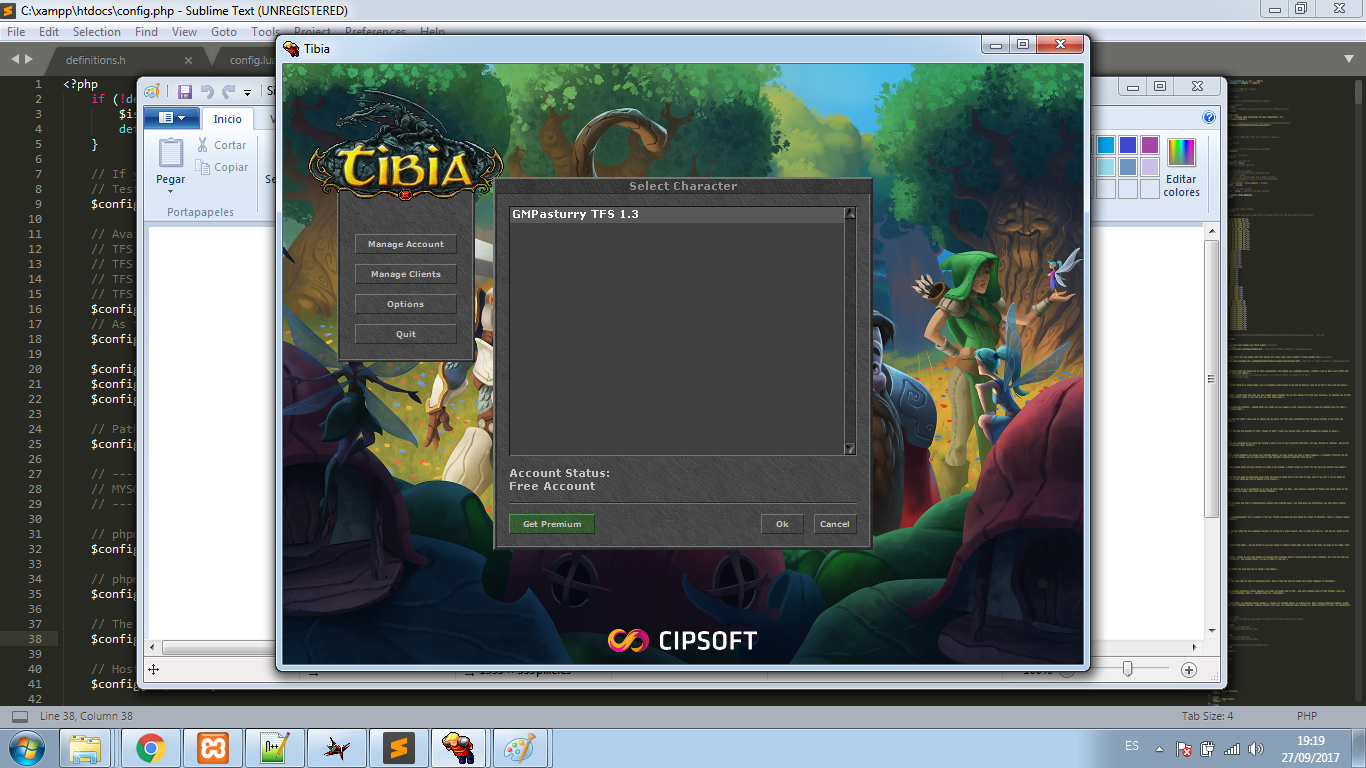The height and width of the screenshot is (768, 1366).
Task: Open the Tibia Options button
Action: point(406,304)
